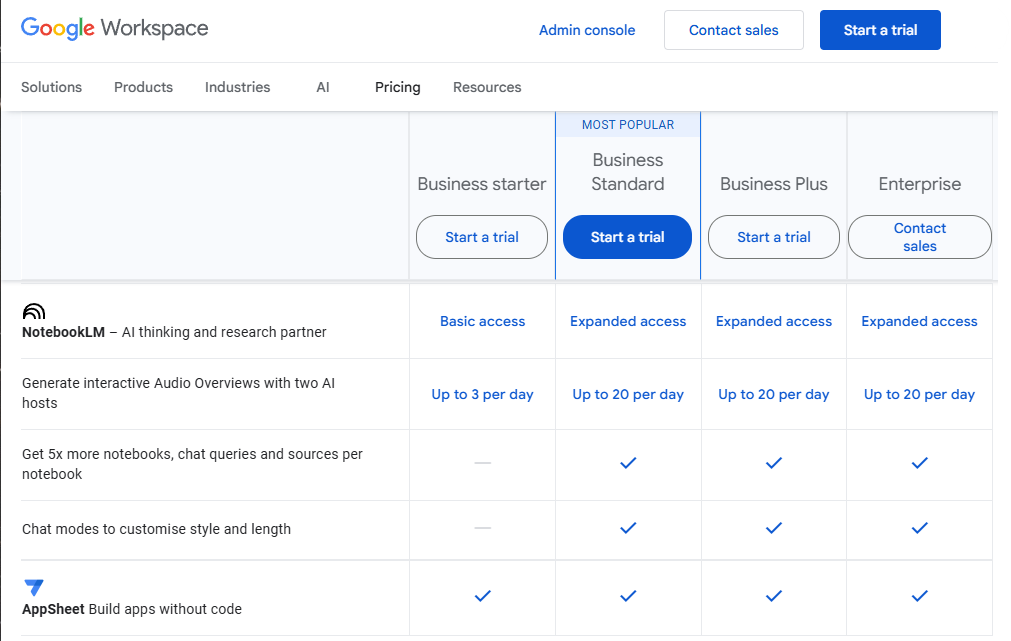Click Business Plus's Expanded access link

coord(773,321)
